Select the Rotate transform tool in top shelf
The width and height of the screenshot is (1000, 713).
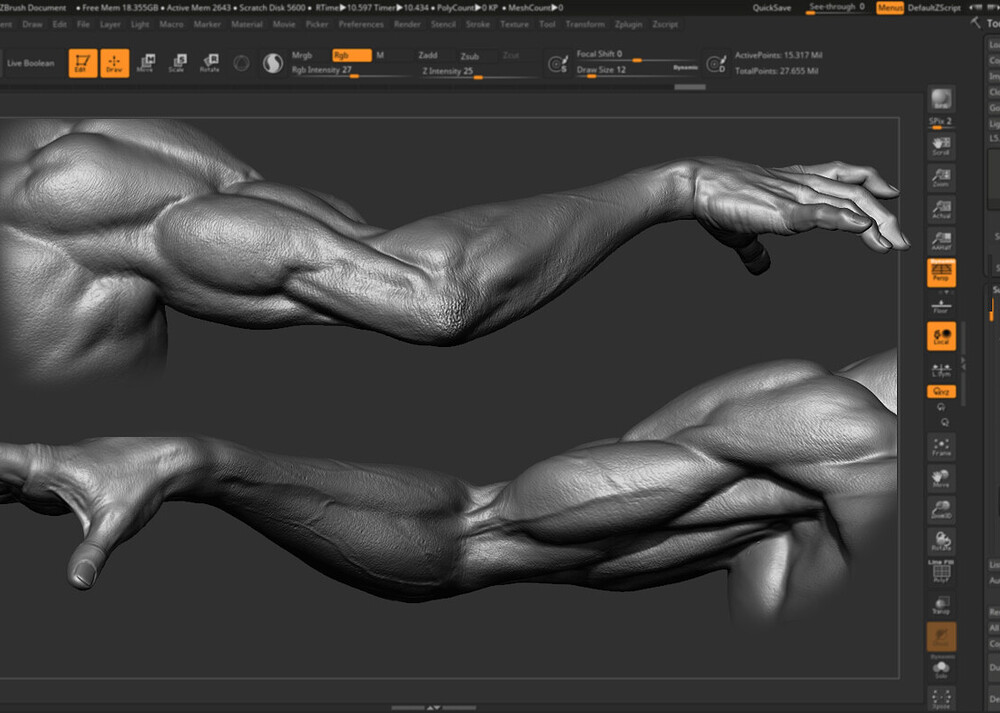[210, 63]
